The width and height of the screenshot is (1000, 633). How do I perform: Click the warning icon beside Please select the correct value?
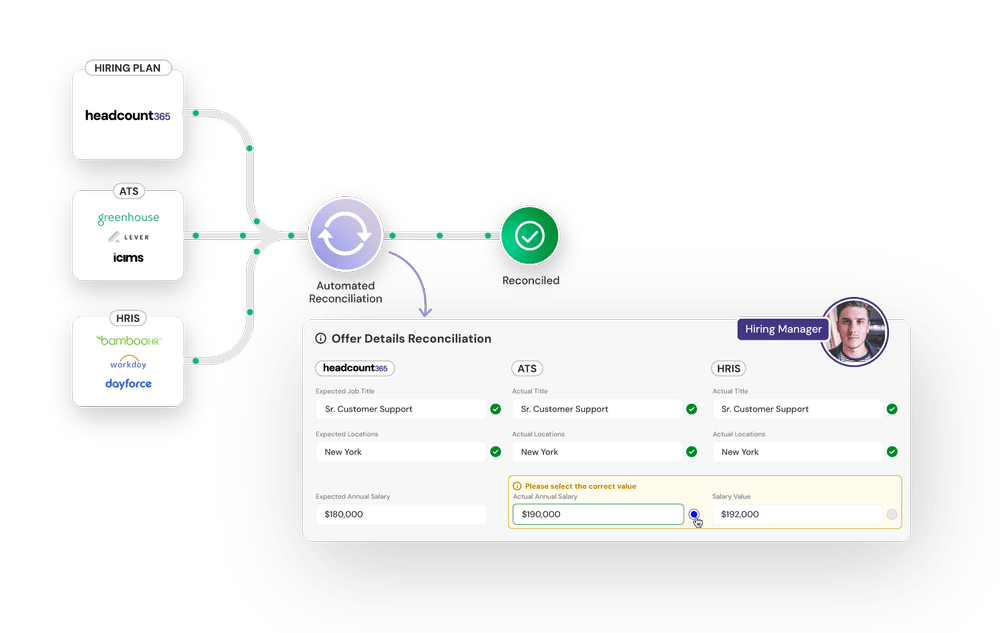click(517, 486)
